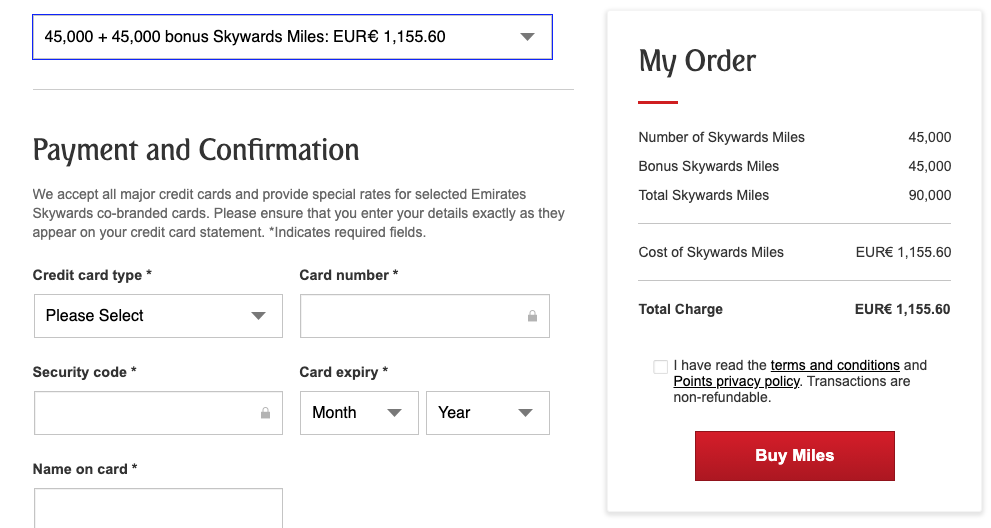
Task: Click lock icon in Card number field
Action: (x=532, y=316)
